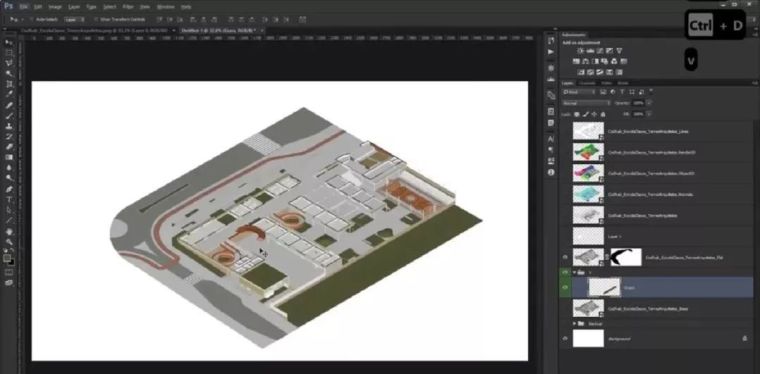Image resolution: width=760 pixels, height=374 pixels.
Task: Add a Levels adjustment
Action: [x=590, y=51]
